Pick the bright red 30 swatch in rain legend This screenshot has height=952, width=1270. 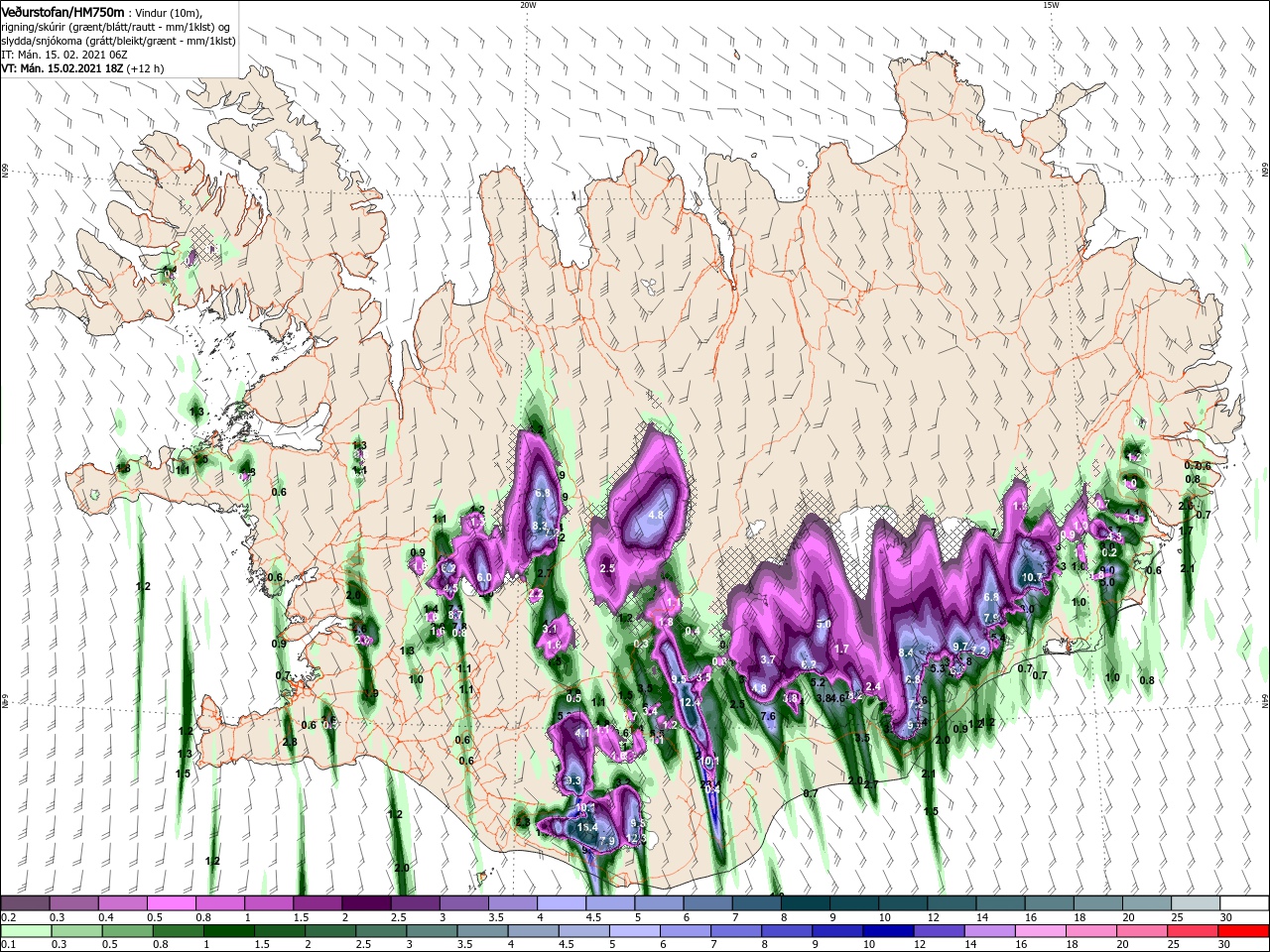(x=1244, y=931)
